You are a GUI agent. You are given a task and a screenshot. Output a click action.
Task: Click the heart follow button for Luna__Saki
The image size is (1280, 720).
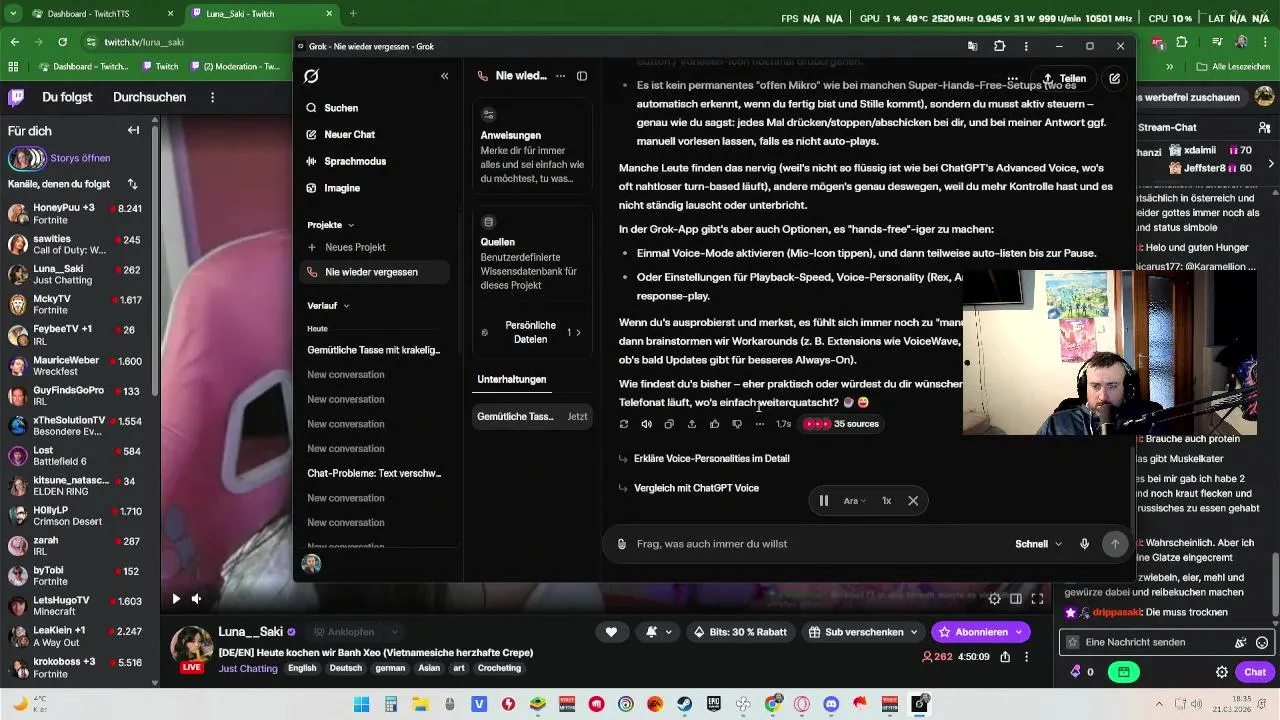click(x=611, y=632)
